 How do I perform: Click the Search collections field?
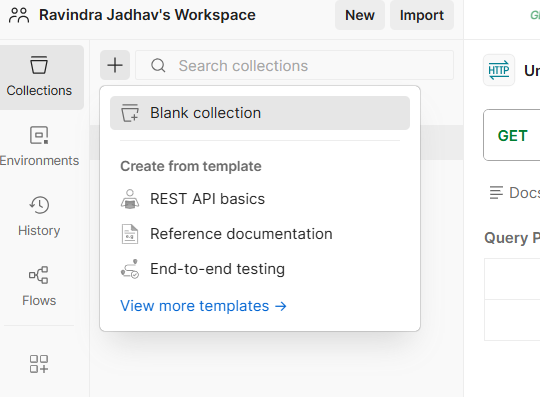click(294, 65)
